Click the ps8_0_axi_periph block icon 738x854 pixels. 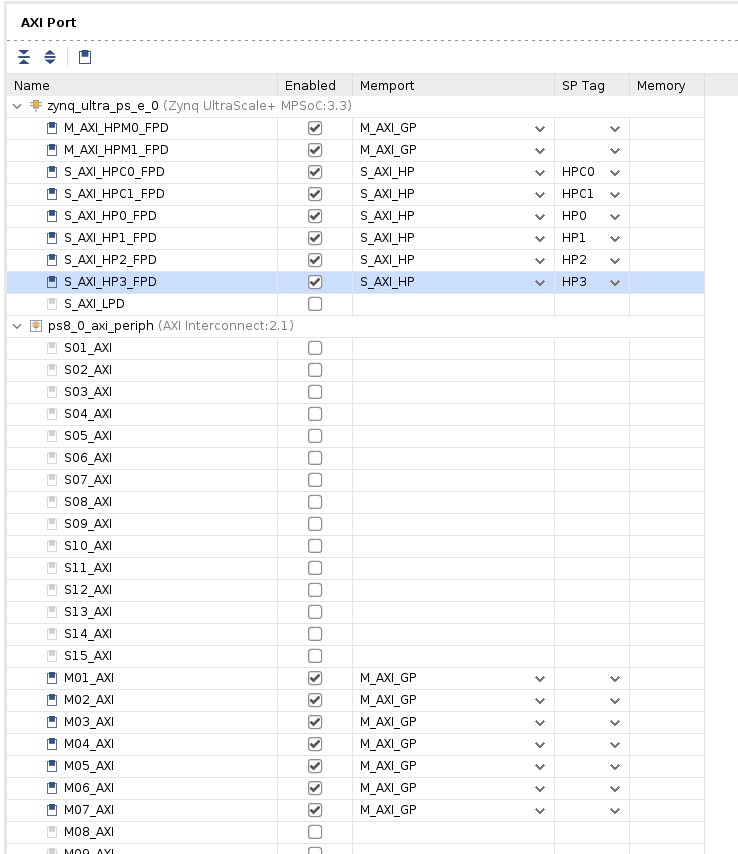(x=36, y=326)
